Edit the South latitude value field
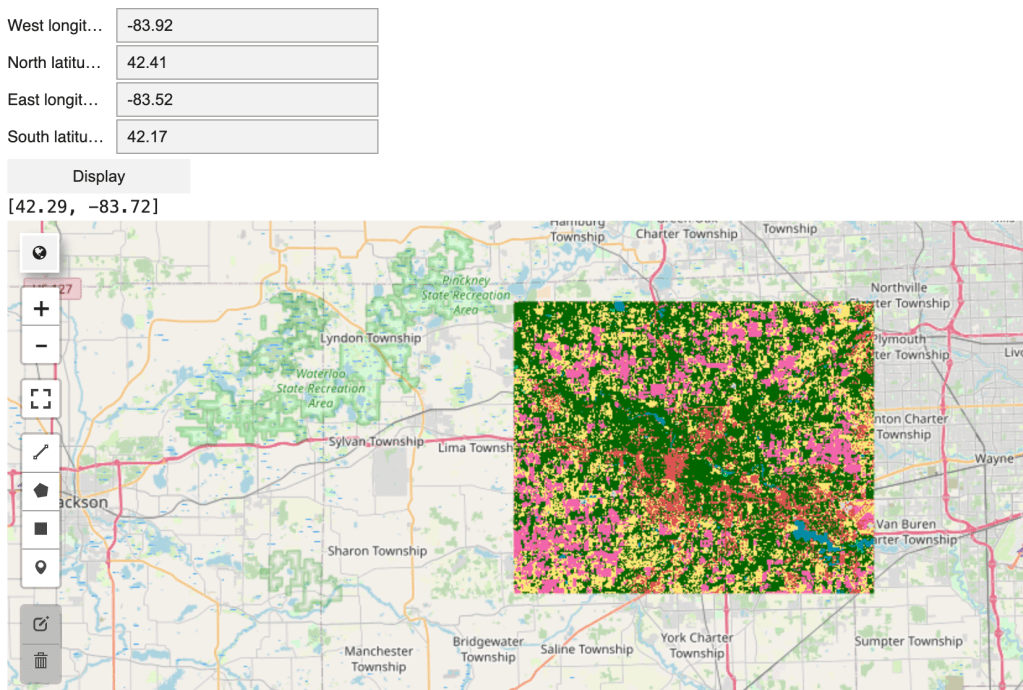The height and width of the screenshot is (690, 1023). 247,137
